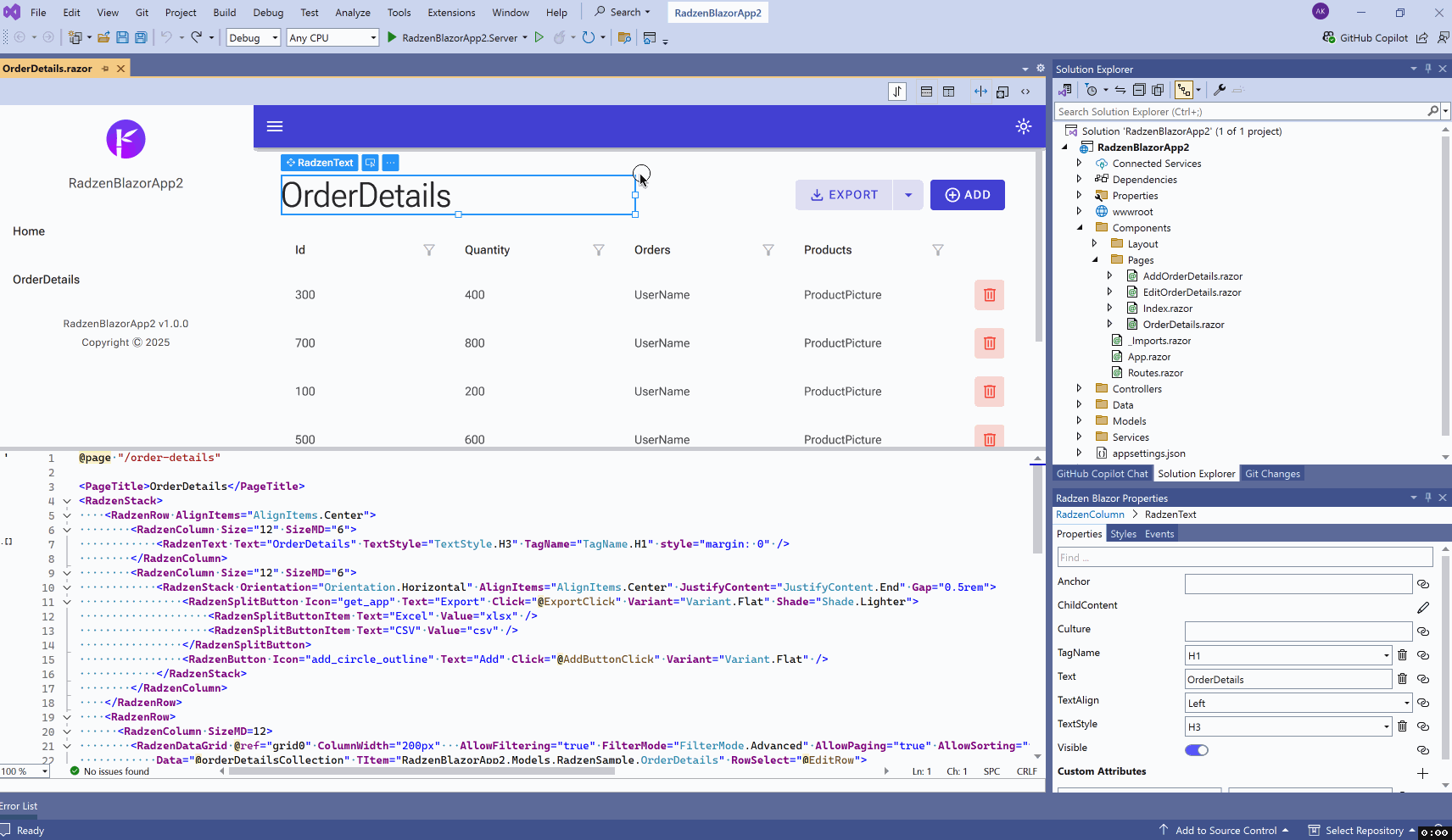This screenshot has height=840, width=1452.
Task: Open the Build menu
Action: (225, 13)
